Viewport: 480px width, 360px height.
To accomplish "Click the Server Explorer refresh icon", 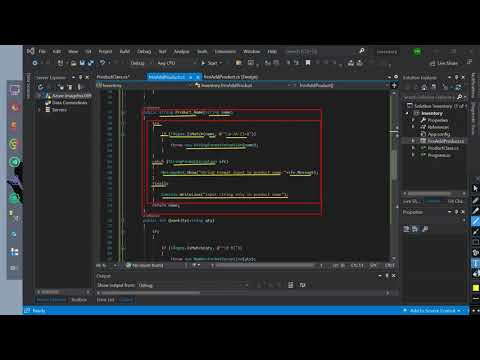I will tap(41, 87).
